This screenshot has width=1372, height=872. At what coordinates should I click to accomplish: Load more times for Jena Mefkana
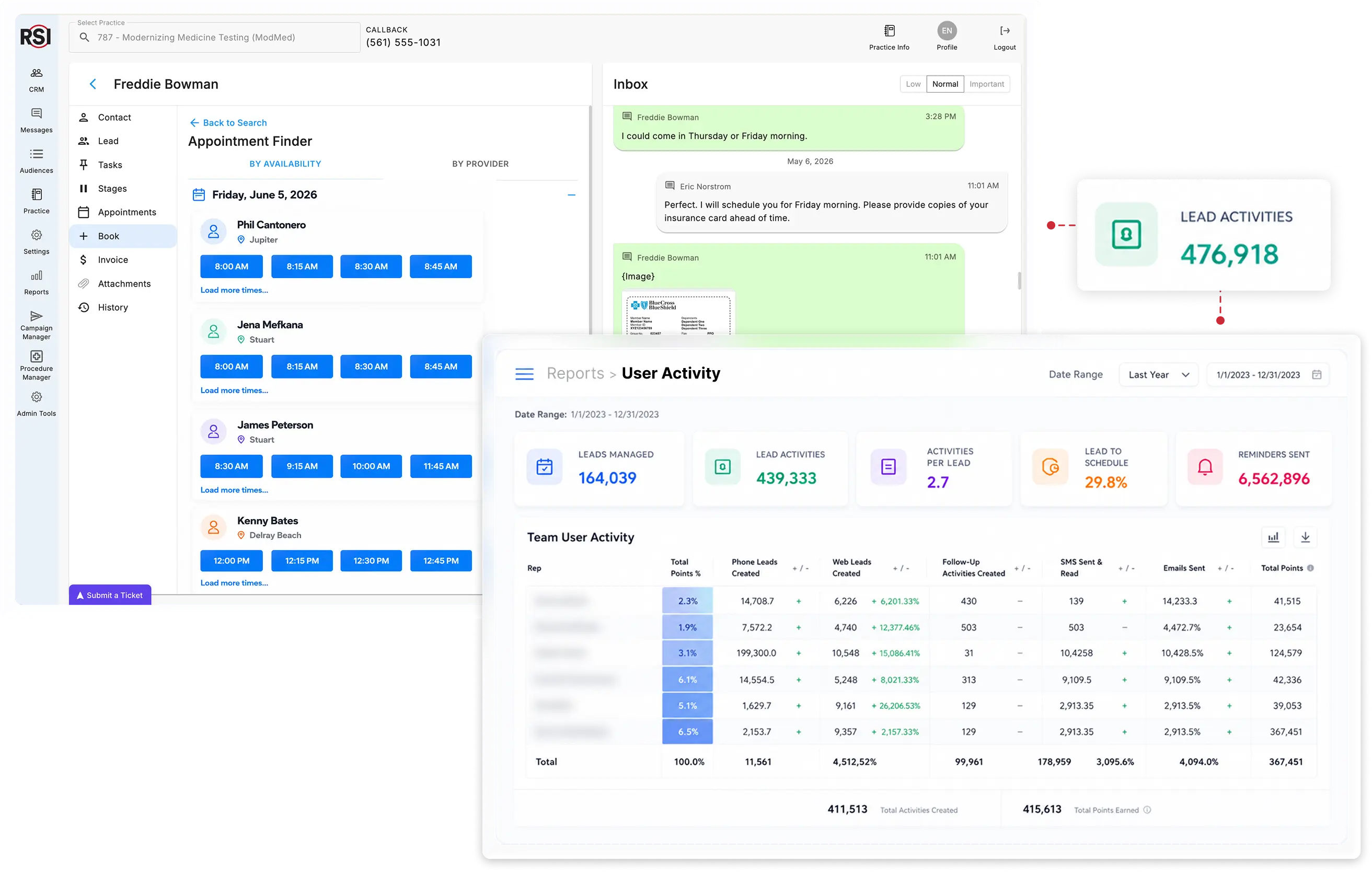pyautogui.click(x=234, y=391)
